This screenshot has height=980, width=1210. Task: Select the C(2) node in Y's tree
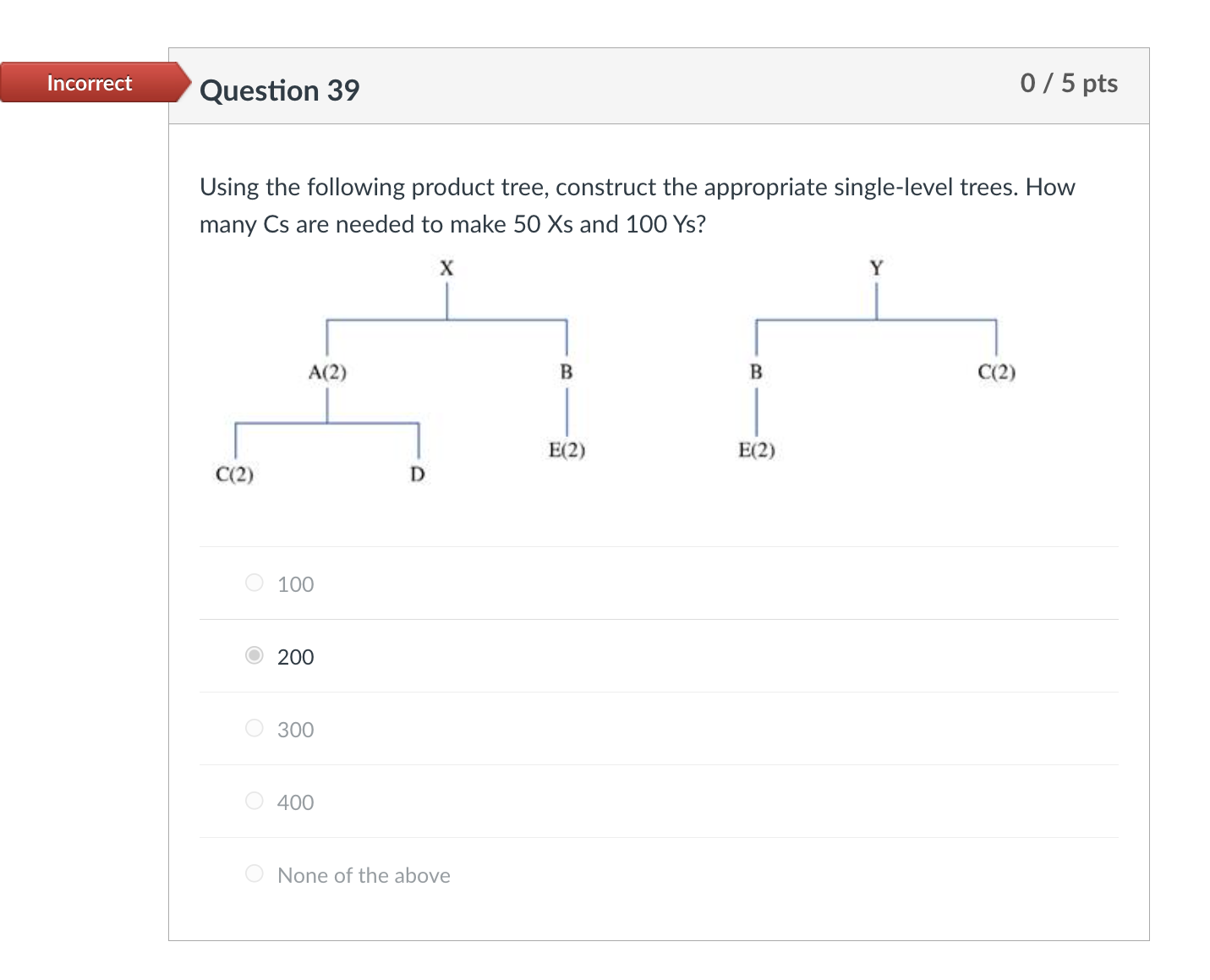[995, 370]
